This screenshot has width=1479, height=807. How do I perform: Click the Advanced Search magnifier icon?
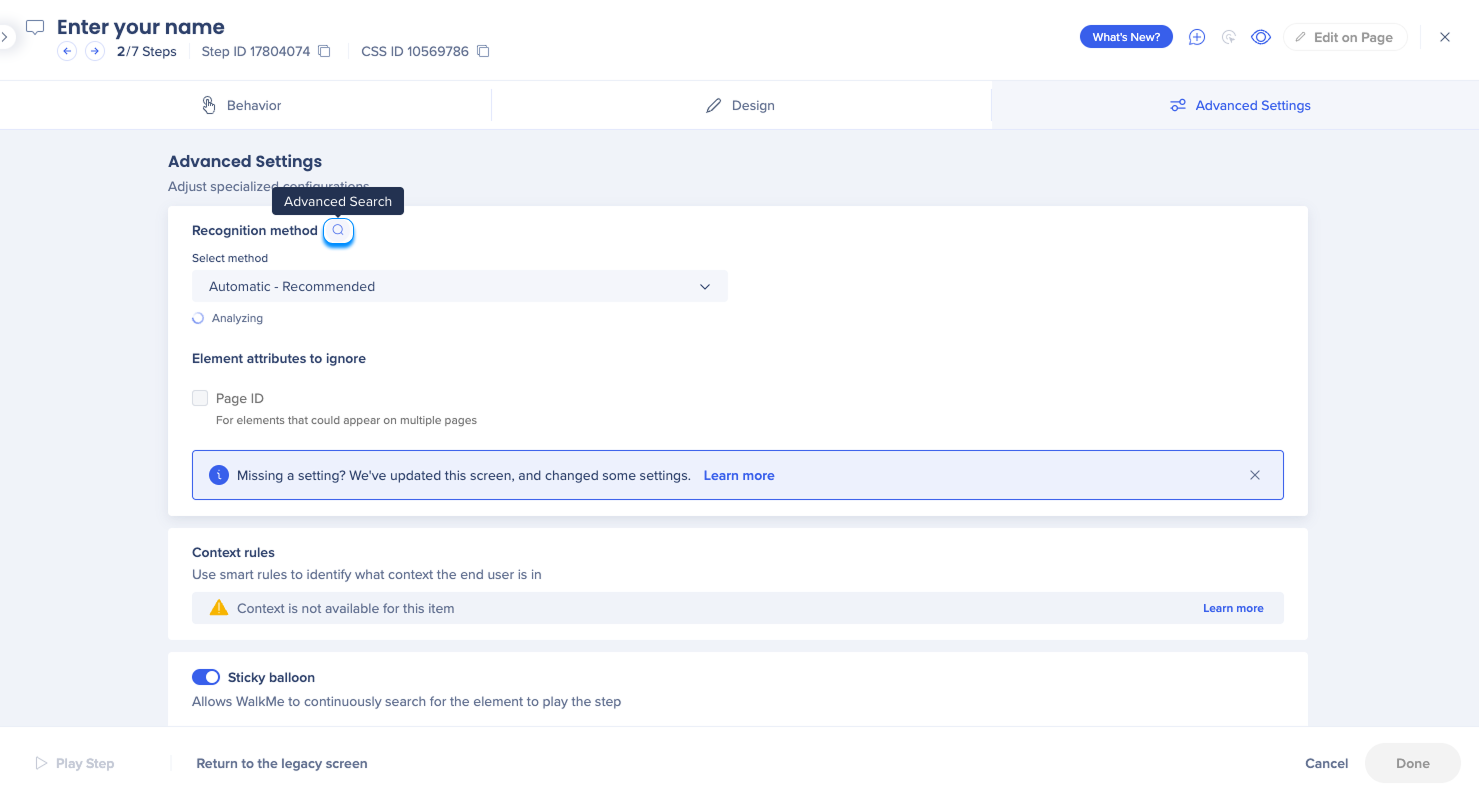(338, 230)
